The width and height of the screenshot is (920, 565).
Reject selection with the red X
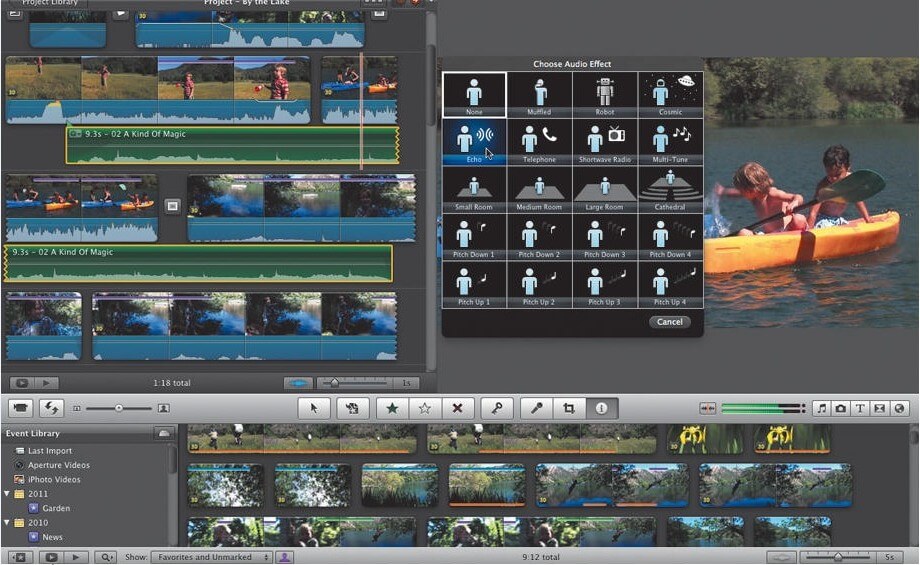pyautogui.click(x=458, y=408)
